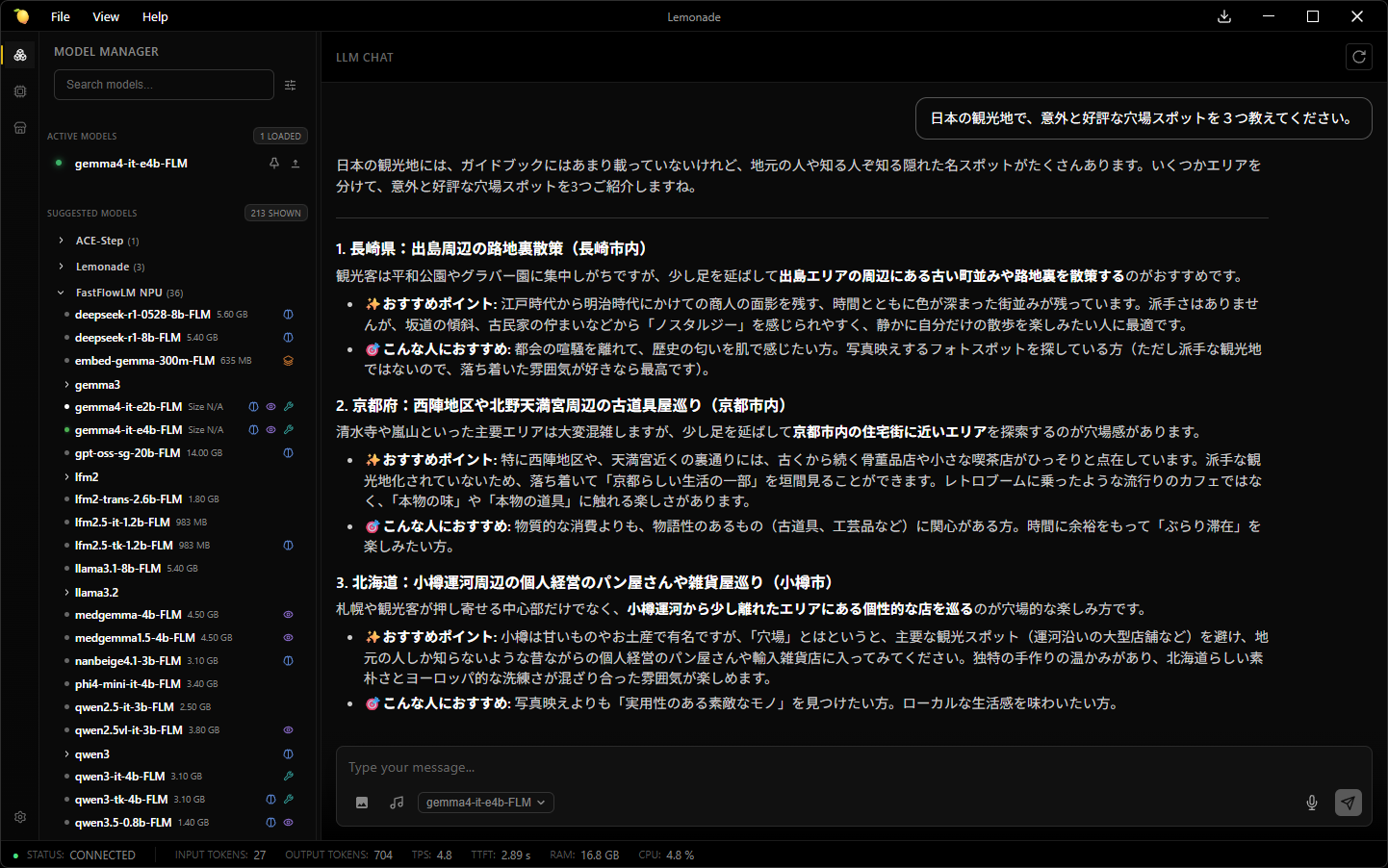
Task: Collapse the FastFlowLM NPU group
Action: click(x=61, y=293)
